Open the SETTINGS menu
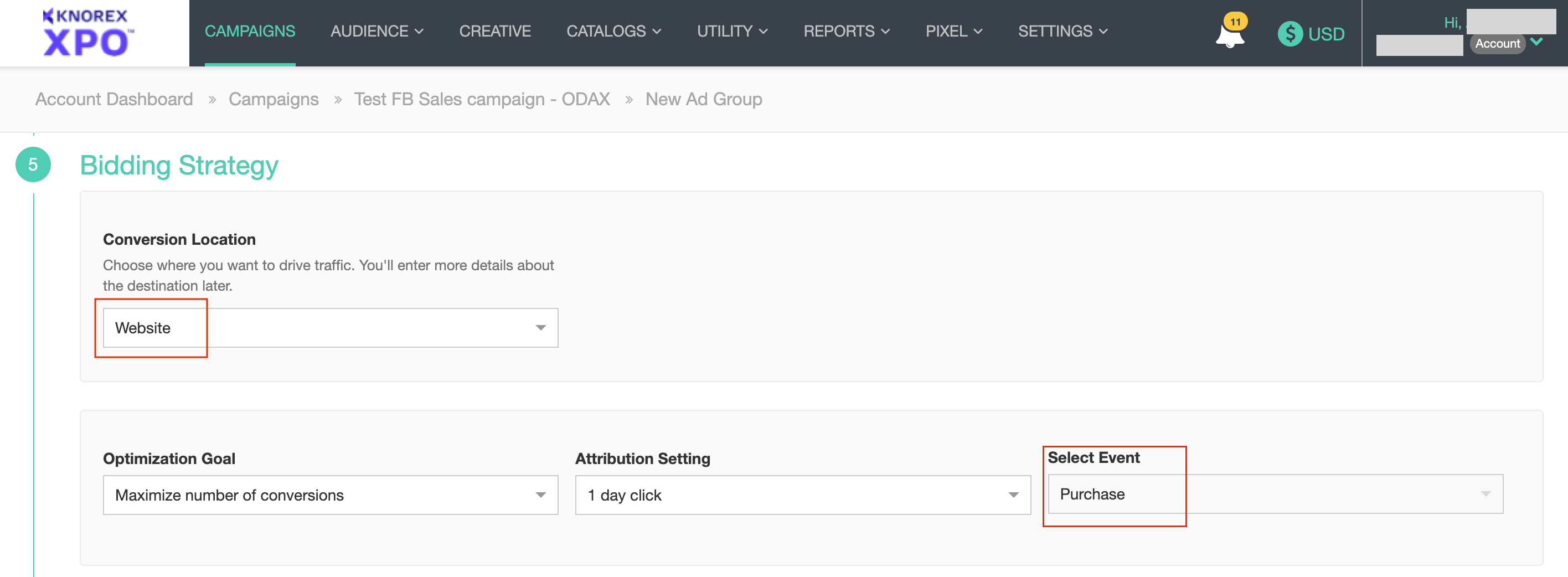Image resolution: width=1568 pixels, height=577 pixels. point(1063,31)
